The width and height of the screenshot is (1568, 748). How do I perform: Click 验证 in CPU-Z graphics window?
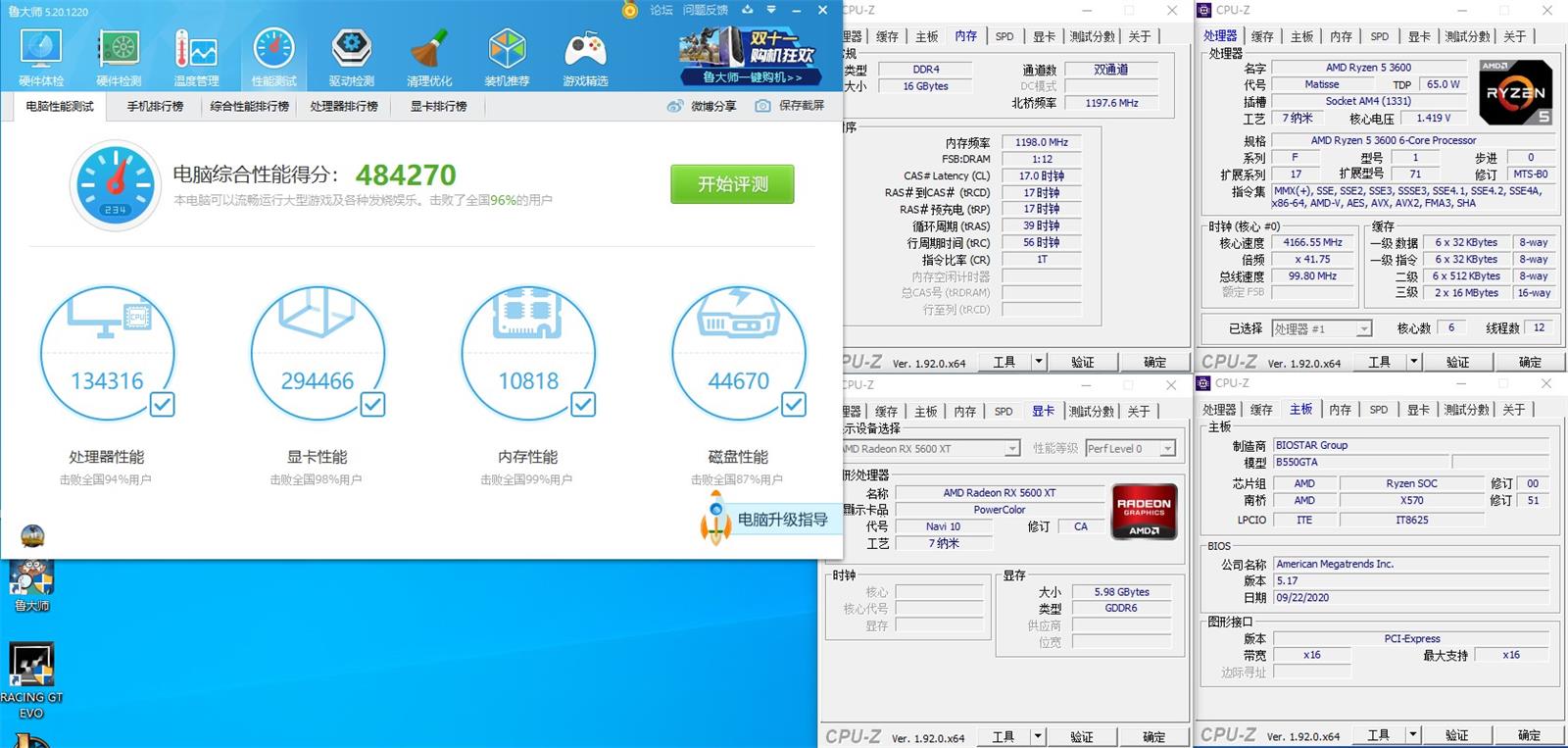click(1082, 736)
